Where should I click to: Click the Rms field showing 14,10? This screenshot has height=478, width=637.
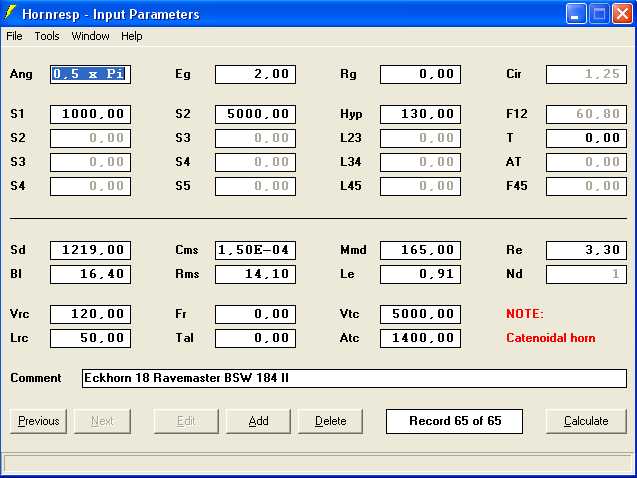pyautogui.click(x=255, y=274)
